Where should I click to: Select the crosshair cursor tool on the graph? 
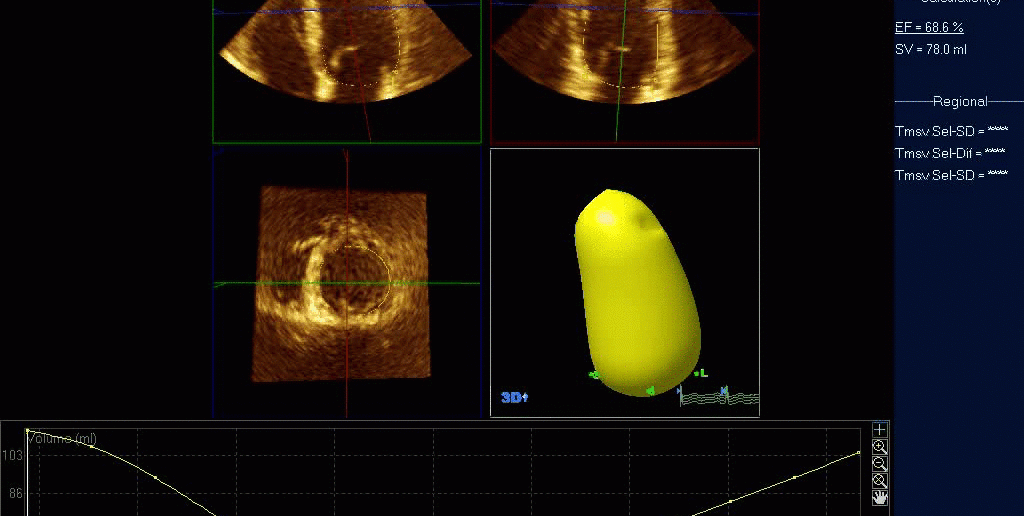[x=880, y=430]
